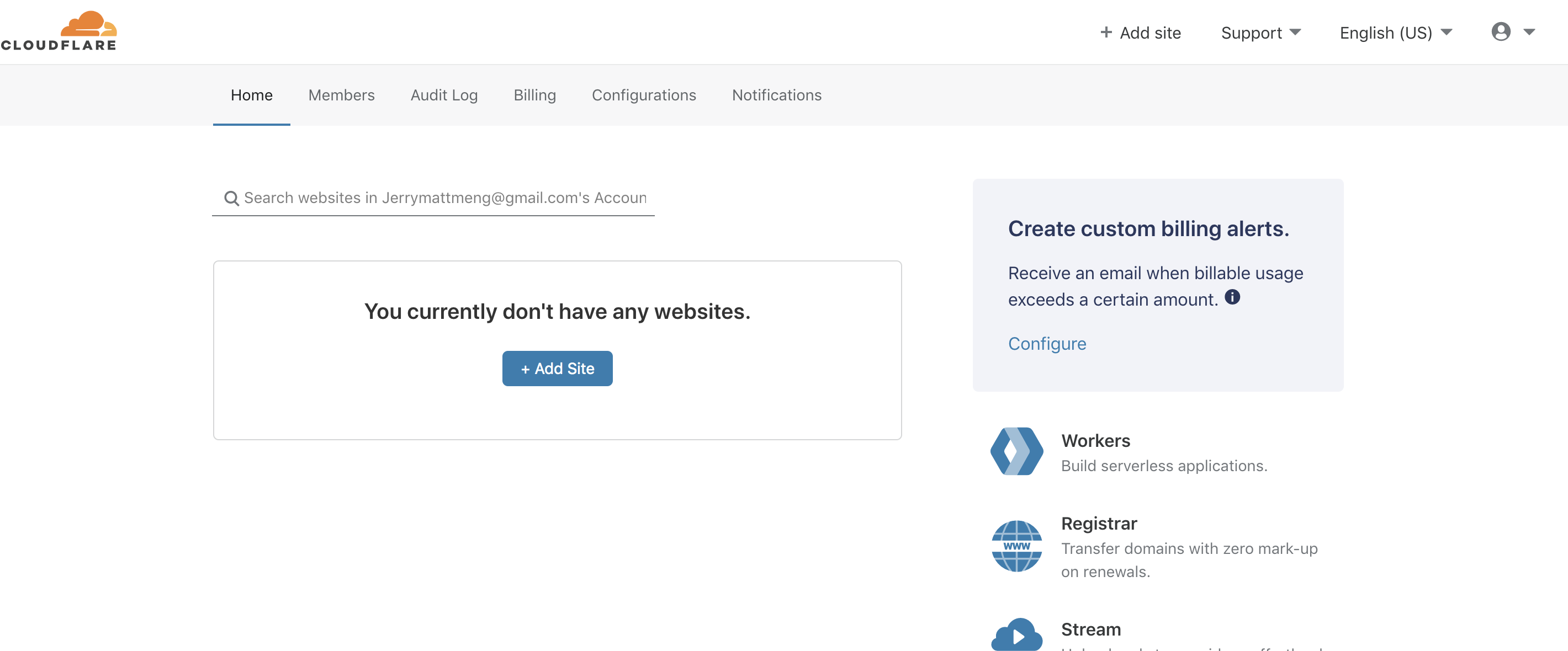1568x651 pixels.
Task: Click the Stream cloud play icon
Action: [x=1016, y=635]
